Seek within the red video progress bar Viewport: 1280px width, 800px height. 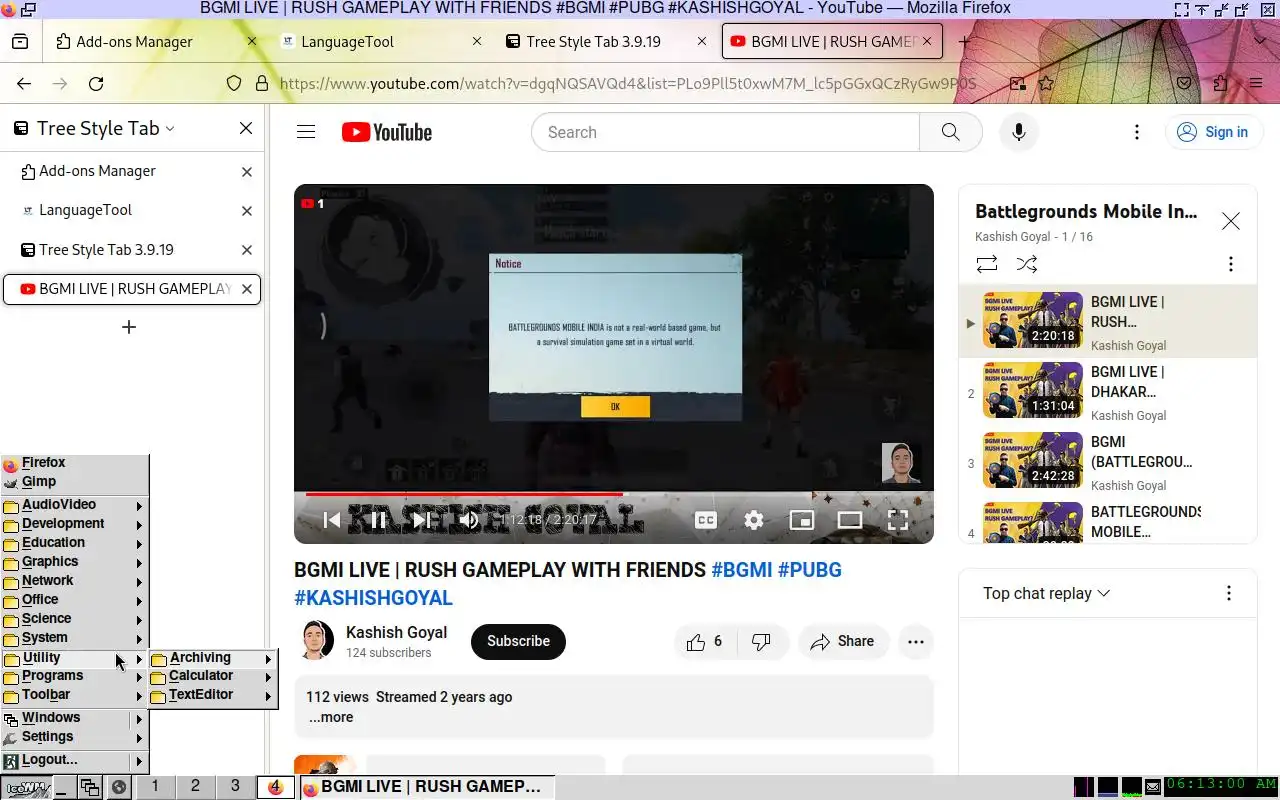click(x=614, y=494)
